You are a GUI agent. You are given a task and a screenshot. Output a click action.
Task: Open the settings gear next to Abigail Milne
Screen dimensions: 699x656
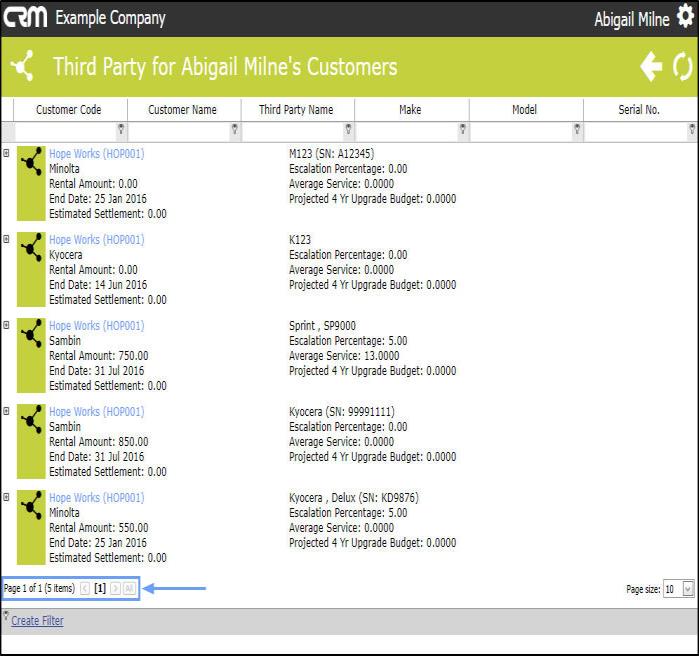[685, 16]
